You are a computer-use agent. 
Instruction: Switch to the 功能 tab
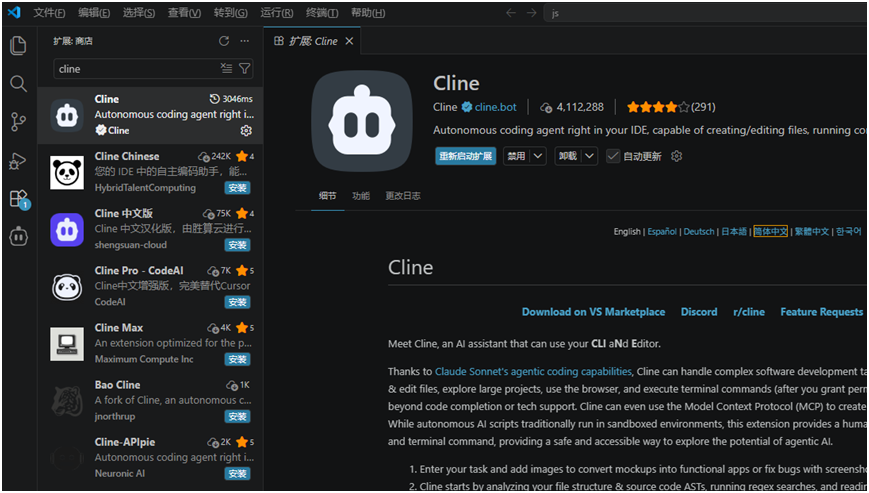361,196
